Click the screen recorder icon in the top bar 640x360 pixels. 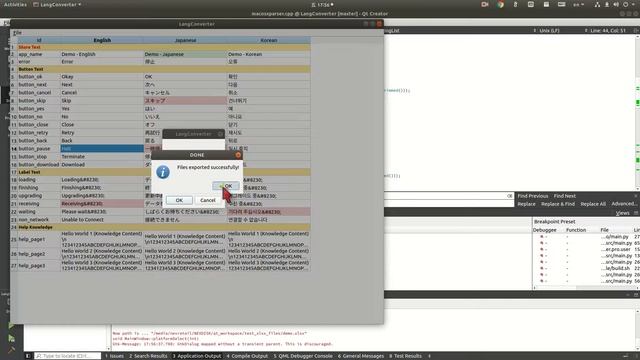pyautogui.click(x=484, y=4)
